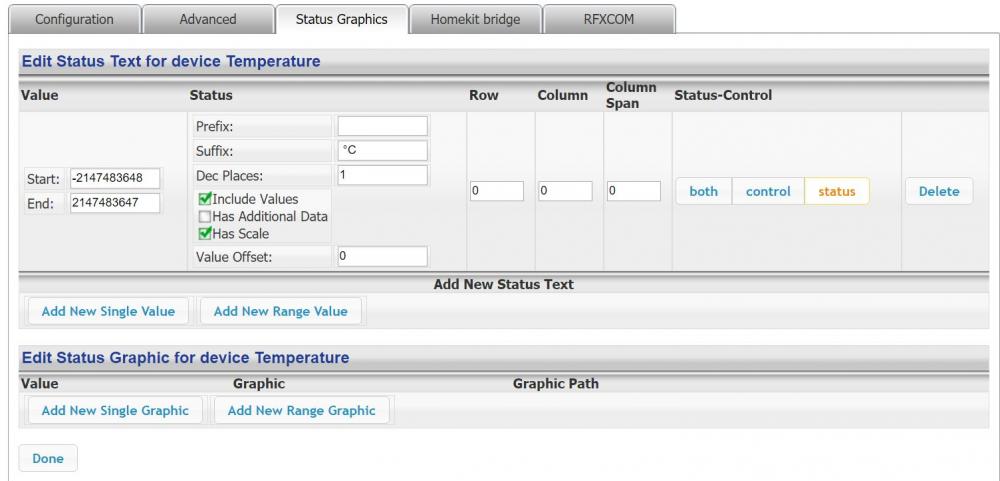Add a new range graphic

coord(302,410)
